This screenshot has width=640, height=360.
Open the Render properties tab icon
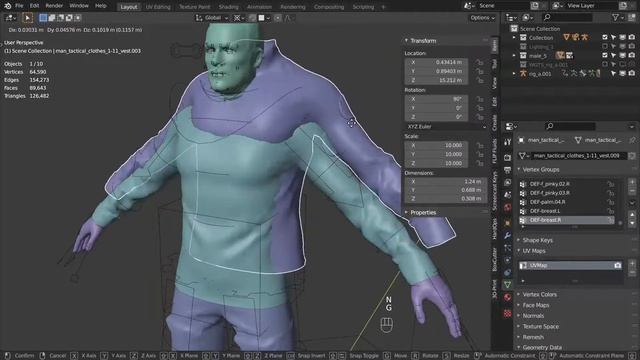point(507,158)
